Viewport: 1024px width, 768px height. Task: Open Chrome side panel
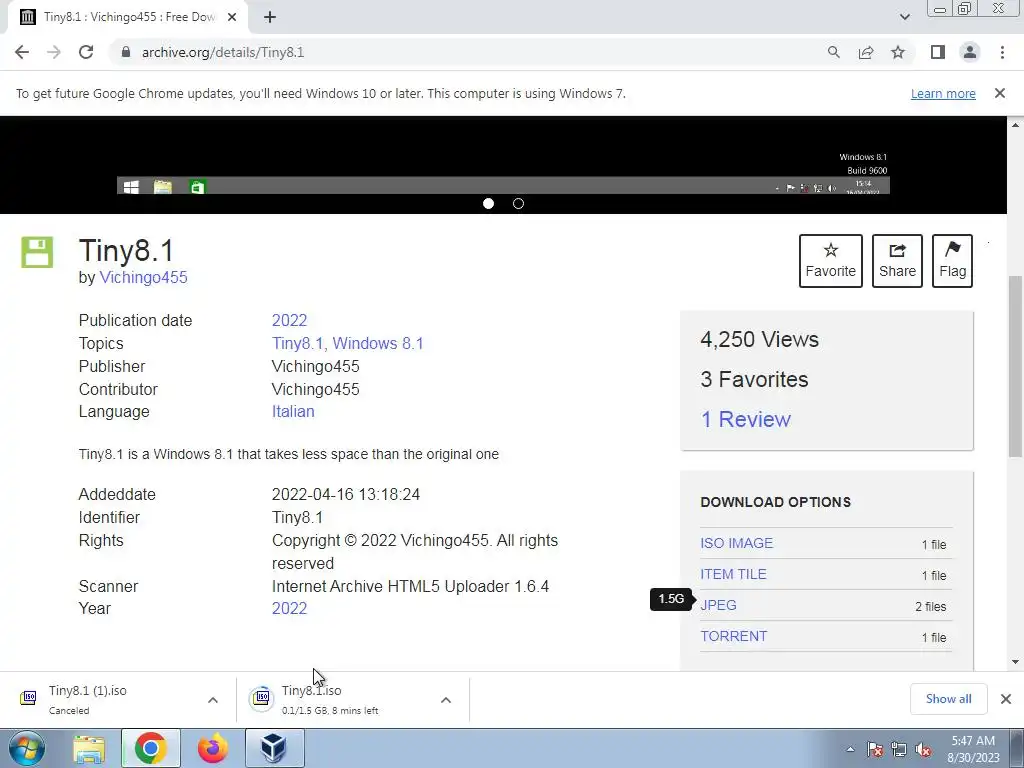pos(938,52)
